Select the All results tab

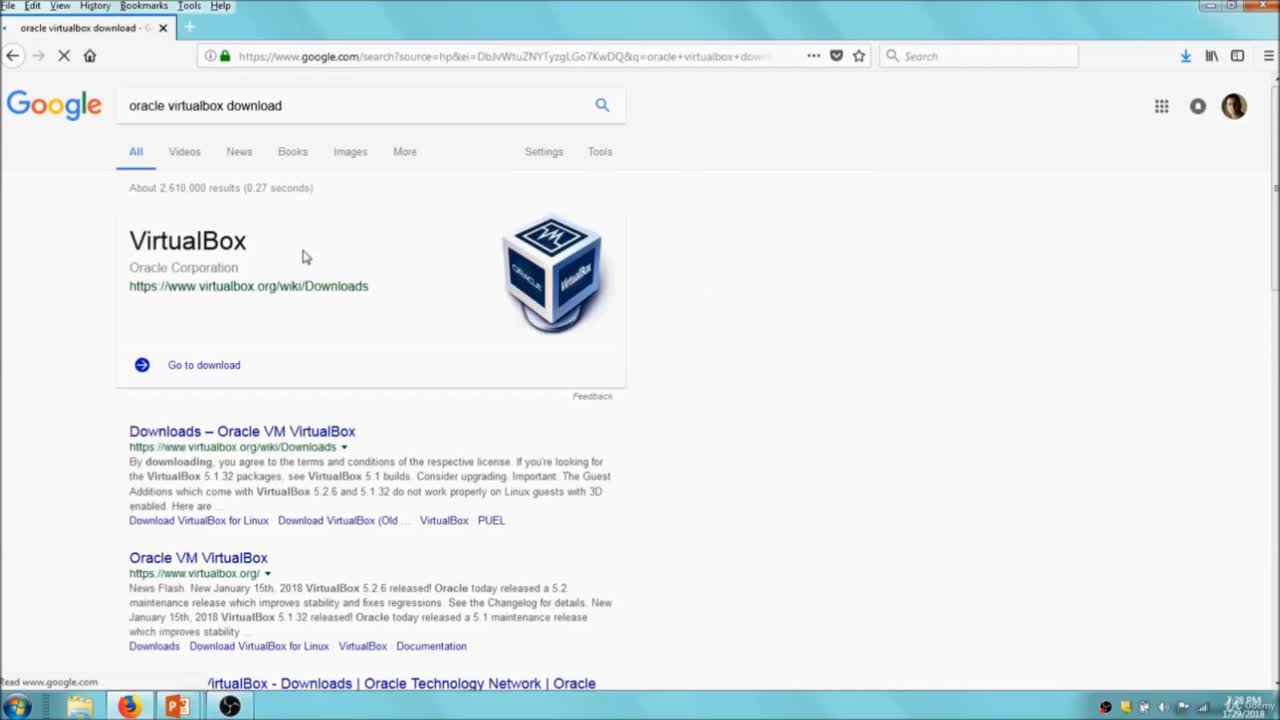click(x=136, y=152)
